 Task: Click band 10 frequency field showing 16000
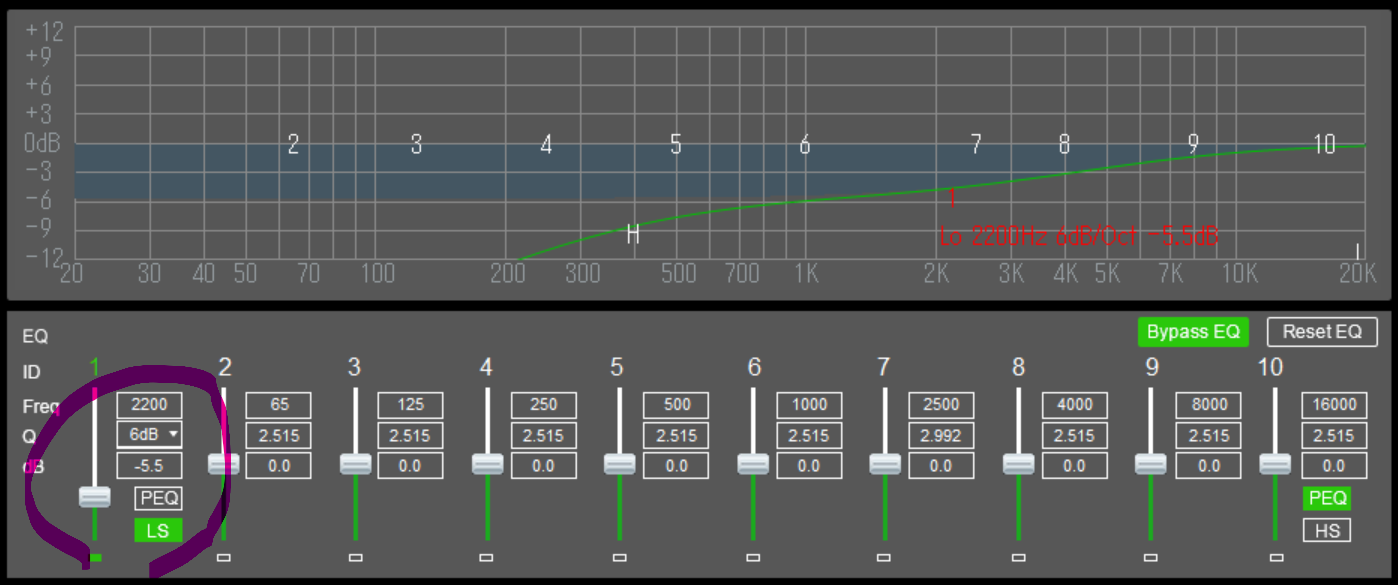pyautogui.click(x=1334, y=405)
